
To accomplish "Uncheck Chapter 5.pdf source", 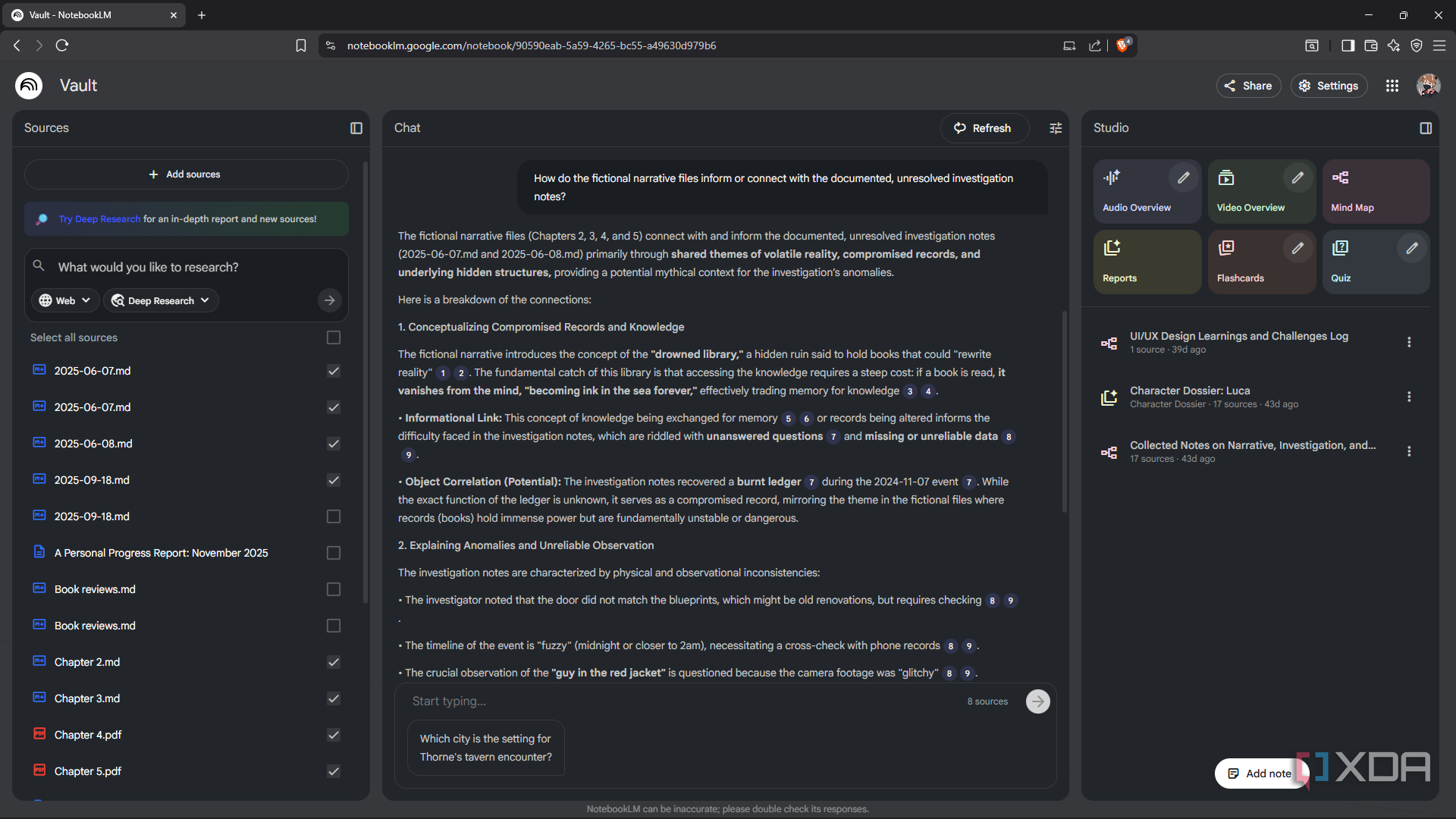I will [x=334, y=771].
